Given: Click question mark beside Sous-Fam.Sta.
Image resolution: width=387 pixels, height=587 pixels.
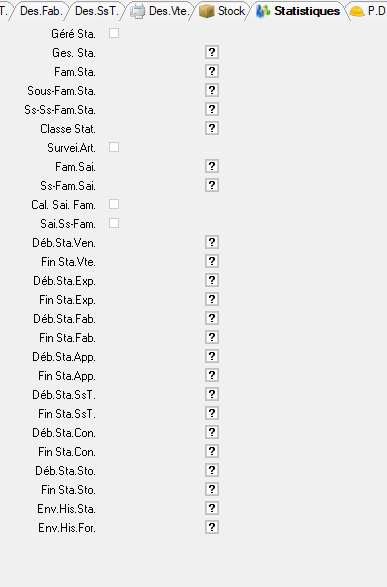Looking at the screenshot, I should point(212,90).
